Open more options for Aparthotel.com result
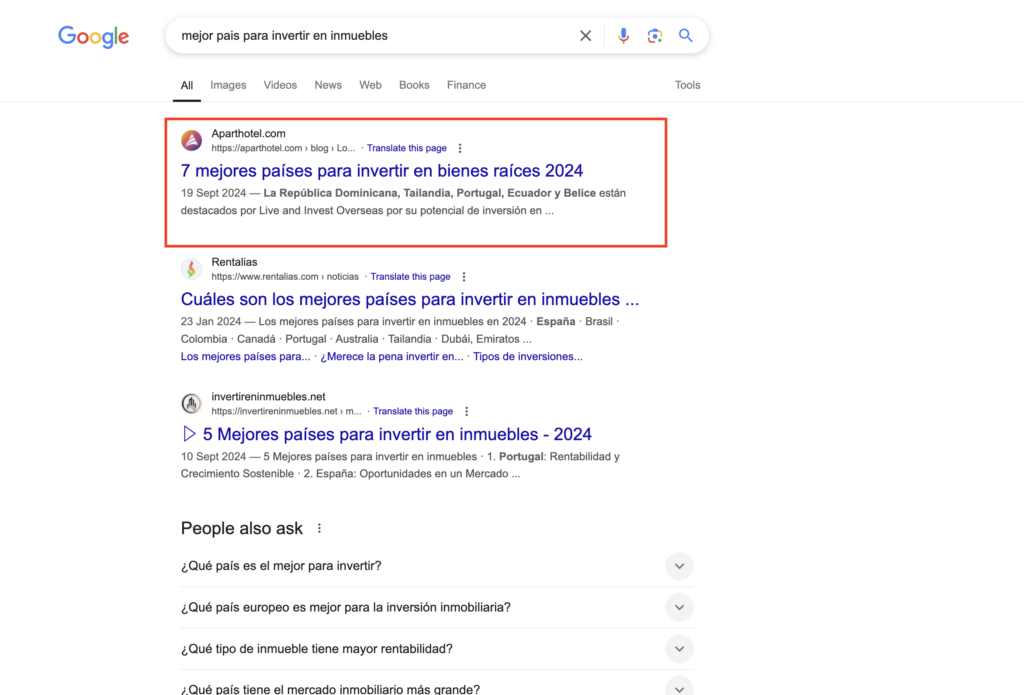 (x=460, y=148)
